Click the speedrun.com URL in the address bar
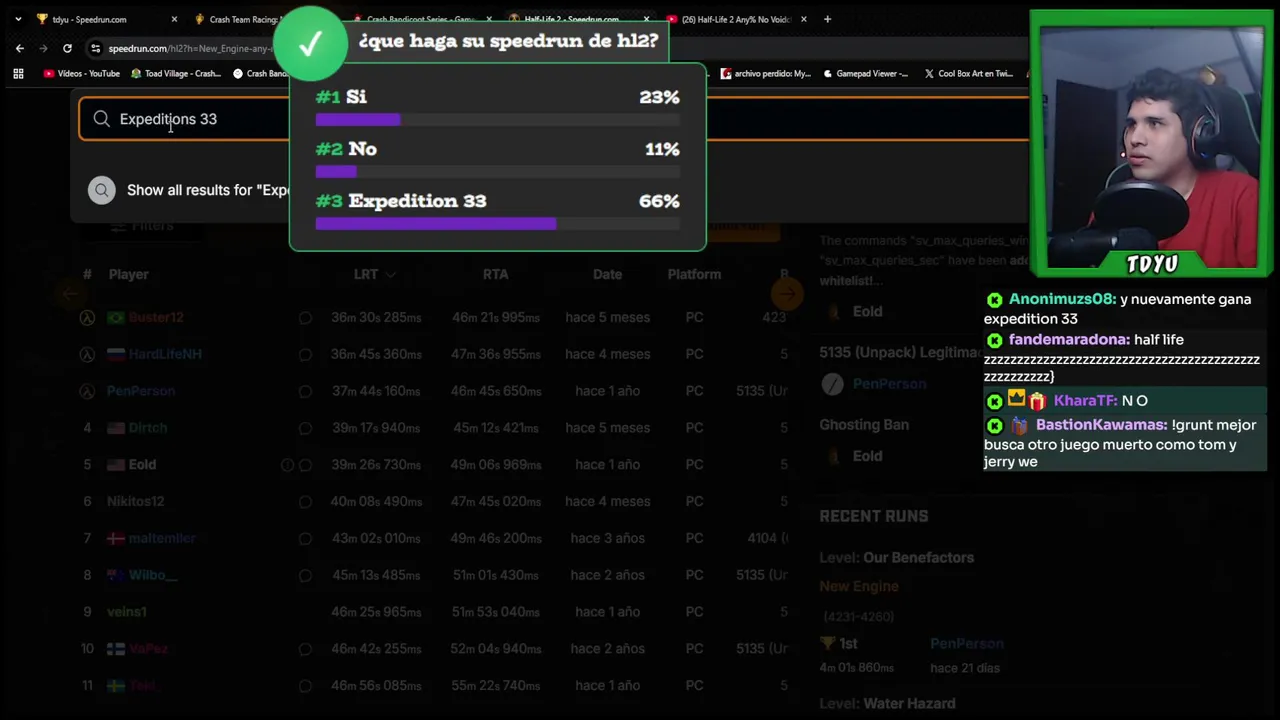The image size is (1280, 720). (190, 48)
